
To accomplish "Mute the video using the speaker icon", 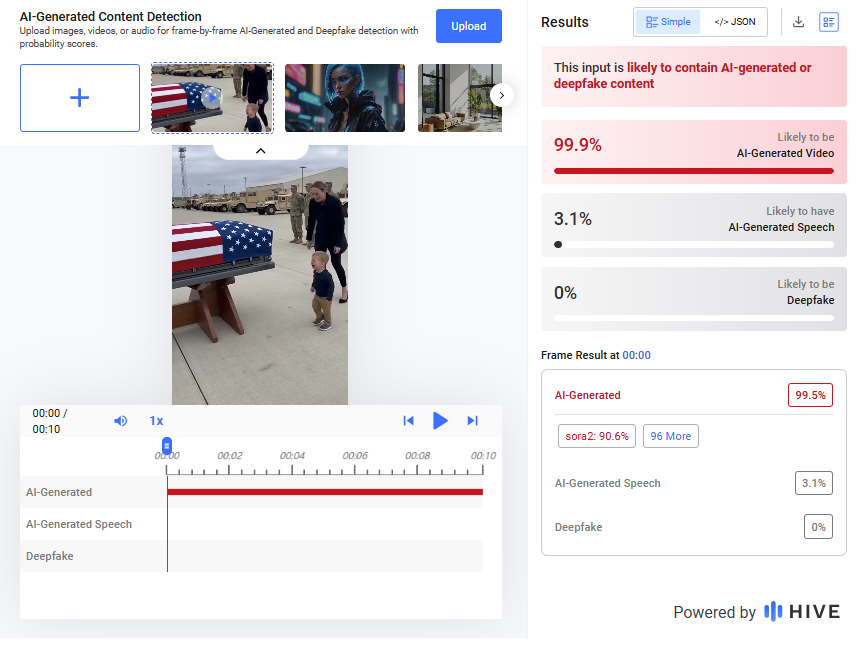I will [121, 421].
